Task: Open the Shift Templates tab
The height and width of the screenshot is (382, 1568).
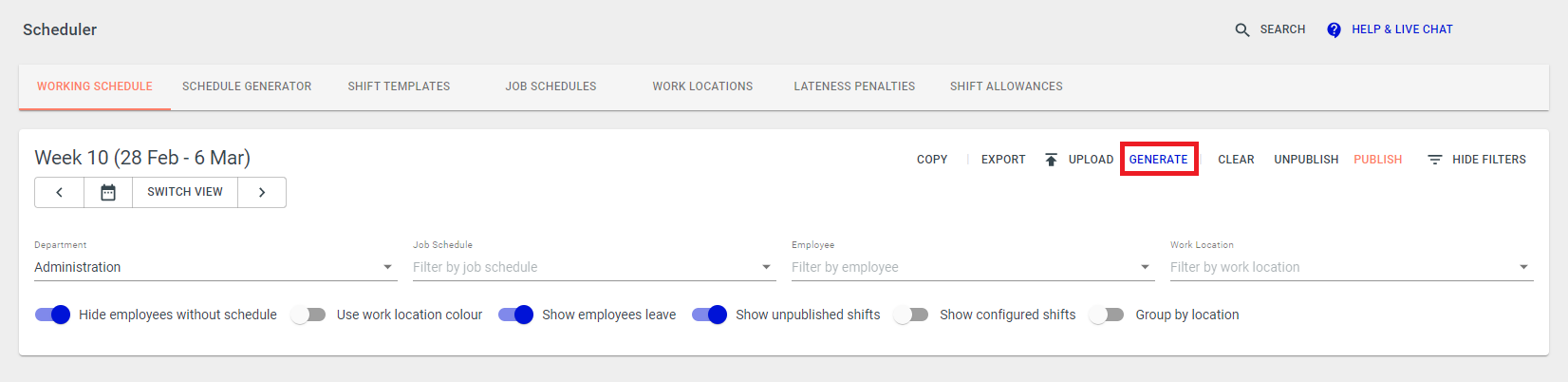Action: pos(399,86)
